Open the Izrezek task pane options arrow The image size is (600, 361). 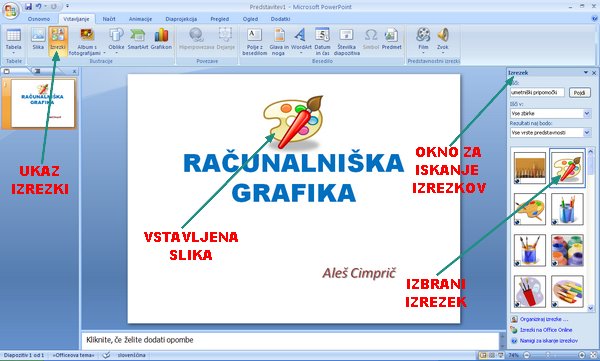pyautogui.click(x=585, y=72)
